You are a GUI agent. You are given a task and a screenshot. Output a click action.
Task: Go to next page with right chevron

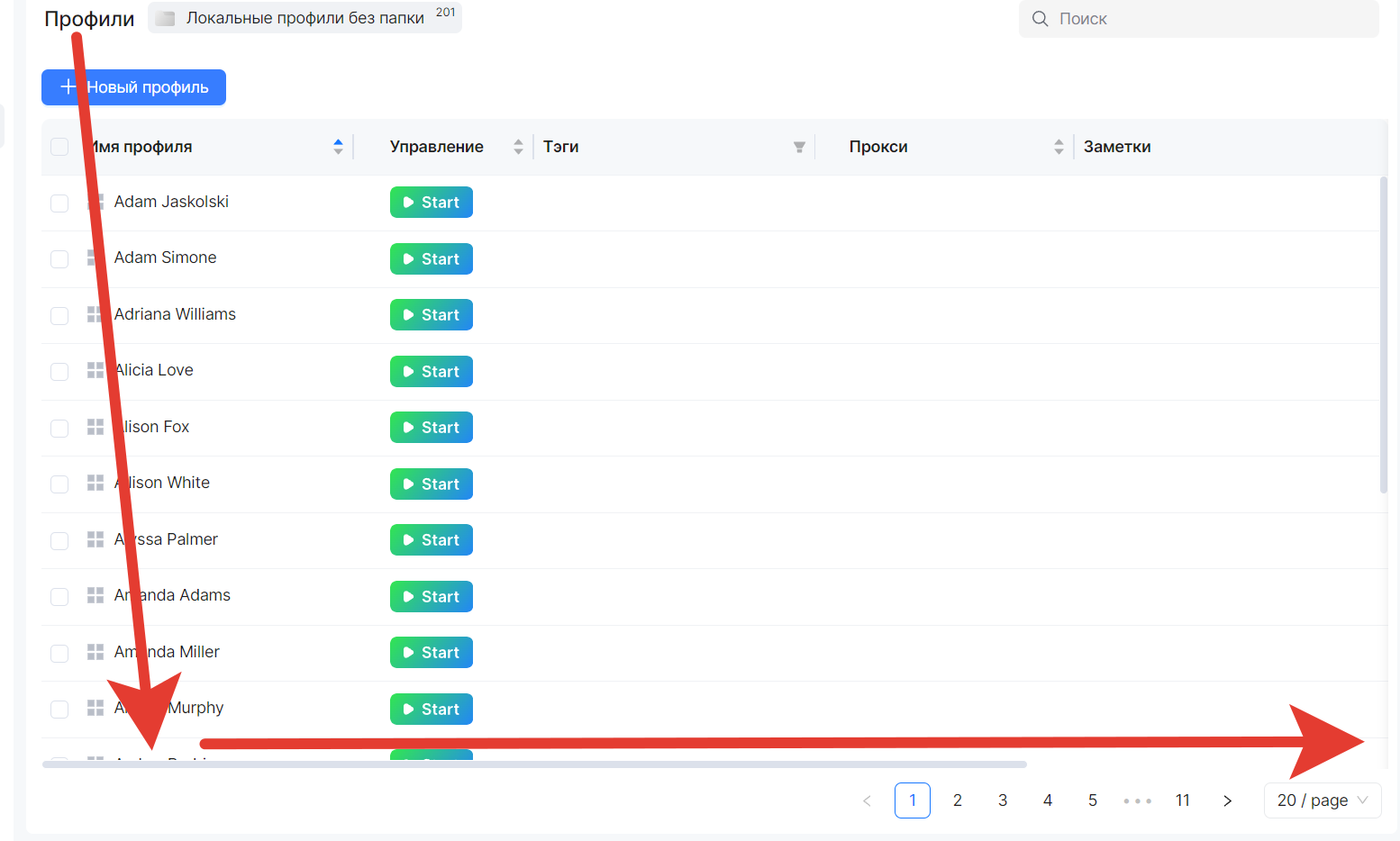(x=1227, y=800)
